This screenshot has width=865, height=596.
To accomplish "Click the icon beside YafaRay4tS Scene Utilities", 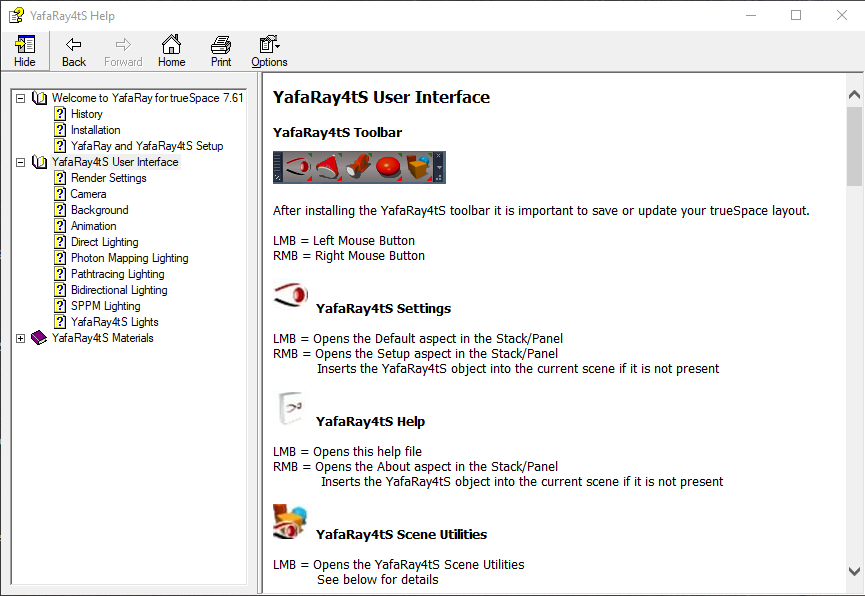I will [x=290, y=522].
